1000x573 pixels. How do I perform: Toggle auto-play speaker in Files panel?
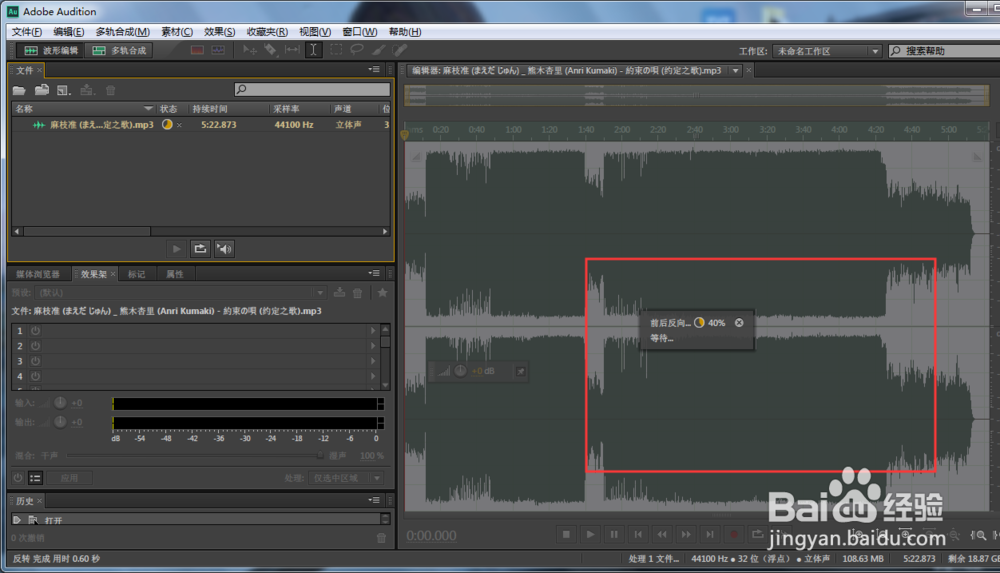(224, 249)
